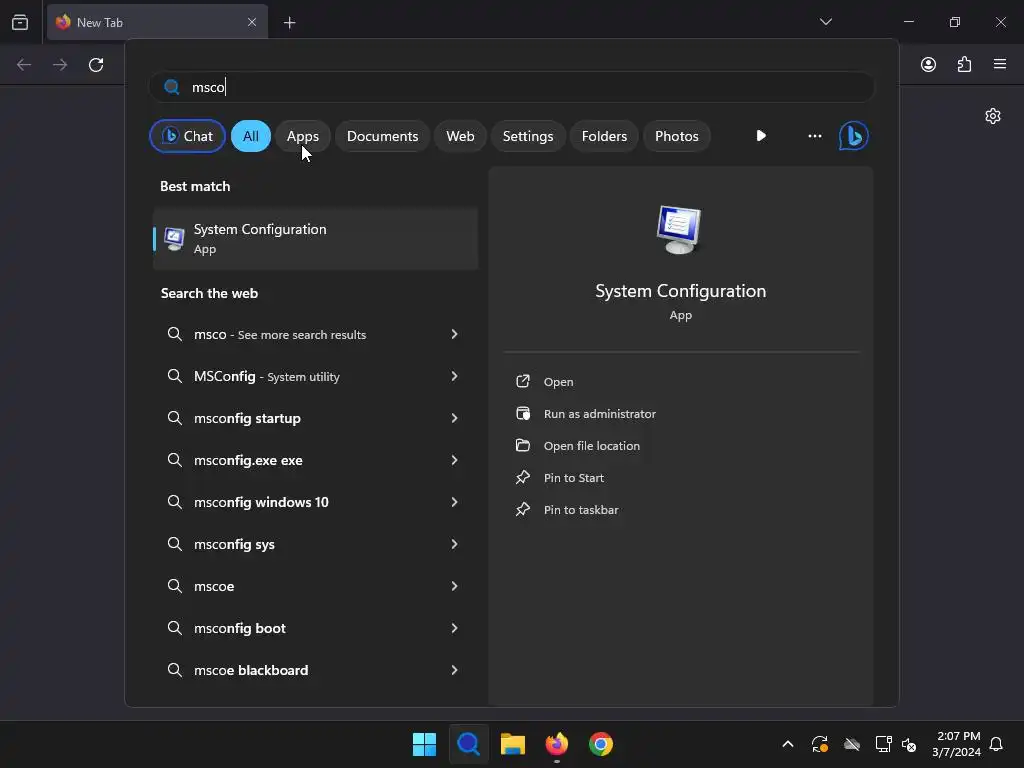This screenshot has width=1024, height=768.
Task: Switch to the Documents filter
Action: coord(383,136)
